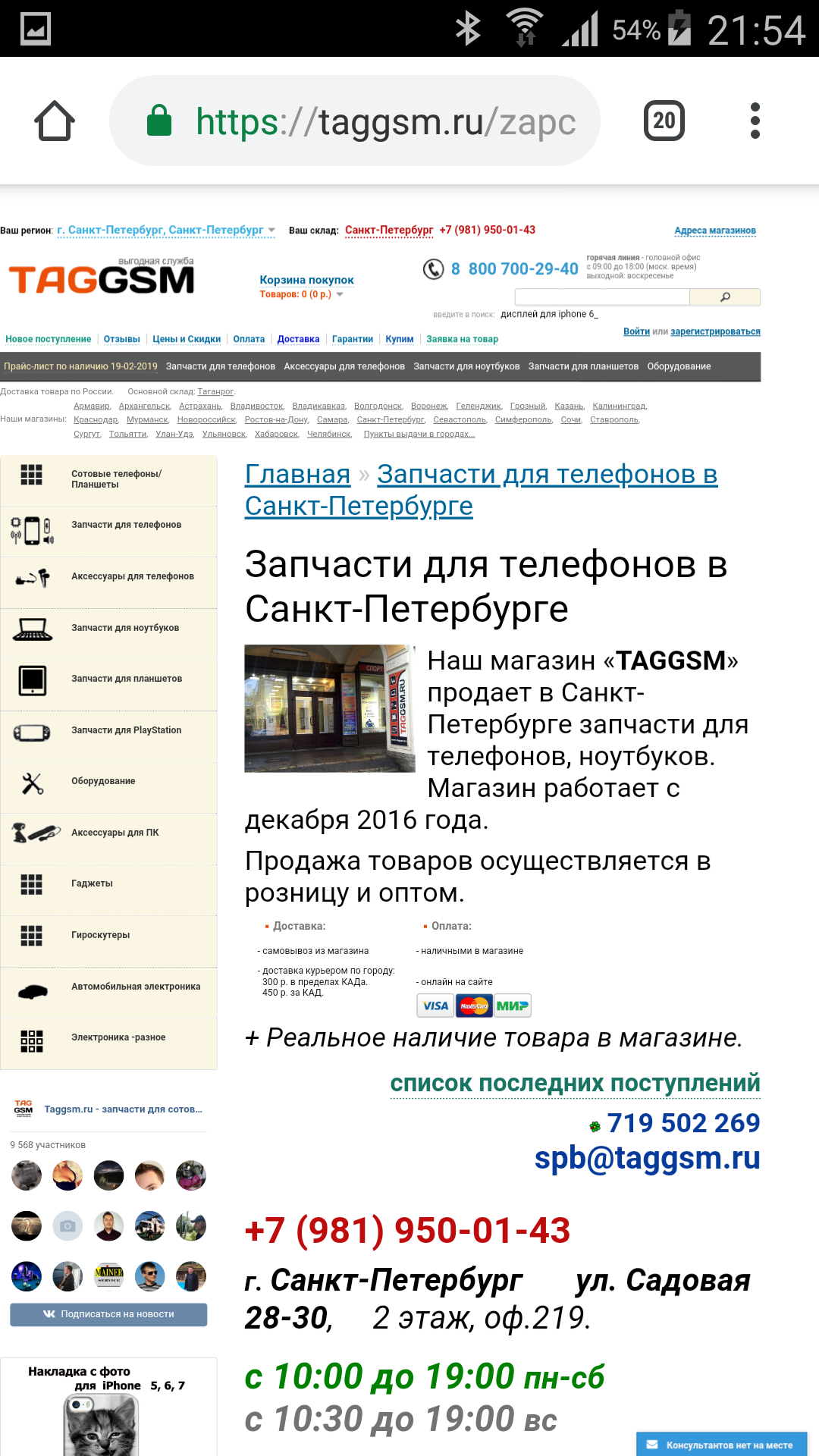
Task: Click the Цены и Скидки link
Action: pyautogui.click(x=187, y=339)
